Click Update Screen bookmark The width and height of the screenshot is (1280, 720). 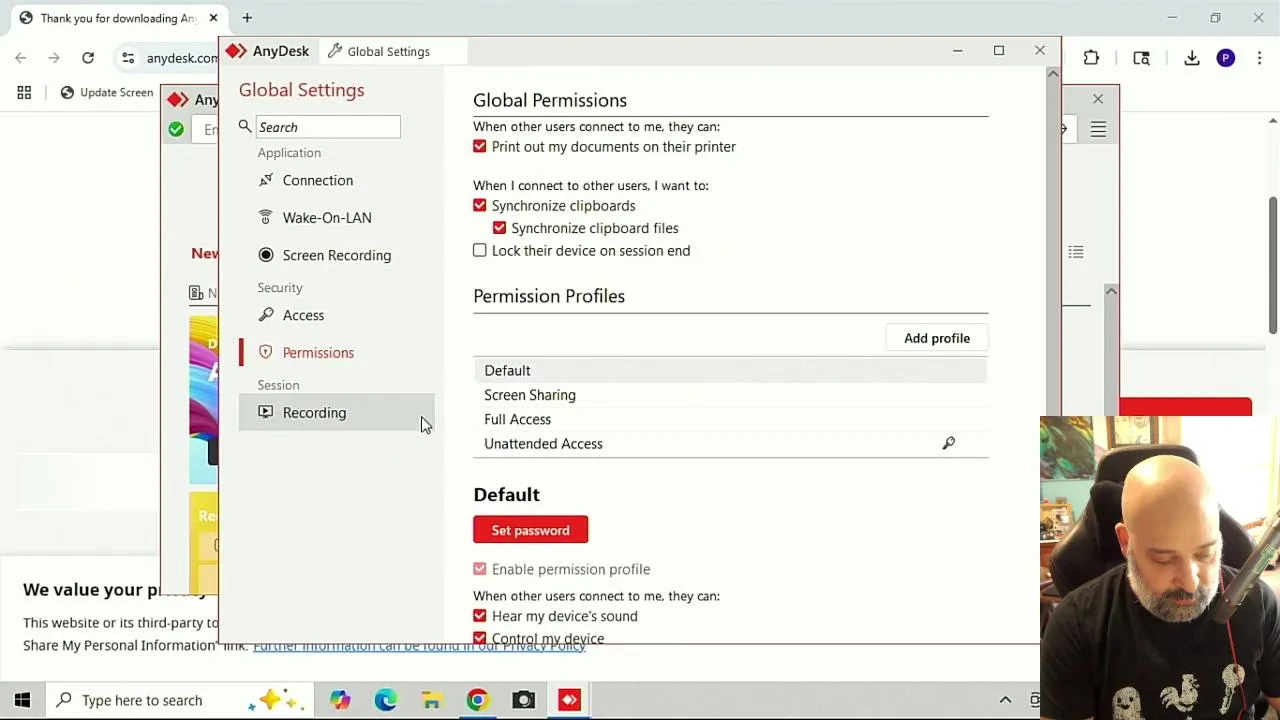[106, 92]
